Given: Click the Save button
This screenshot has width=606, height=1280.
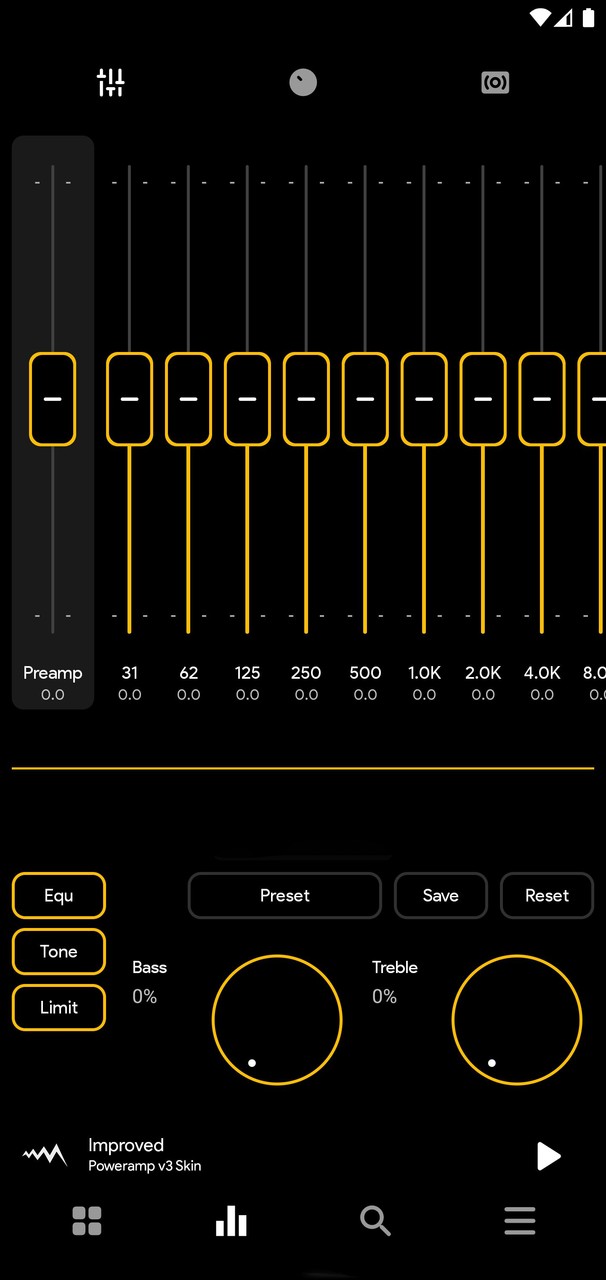Looking at the screenshot, I should (x=441, y=896).
